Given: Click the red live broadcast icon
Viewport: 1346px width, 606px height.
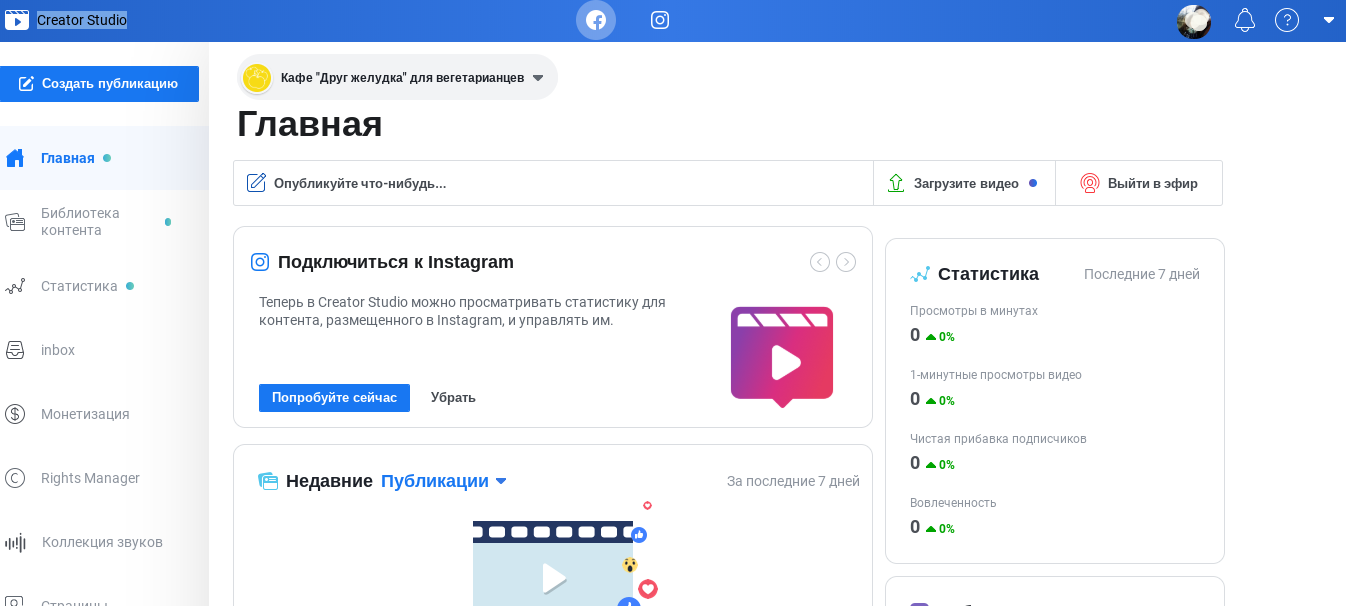Looking at the screenshot, I should coord(1090,183).
